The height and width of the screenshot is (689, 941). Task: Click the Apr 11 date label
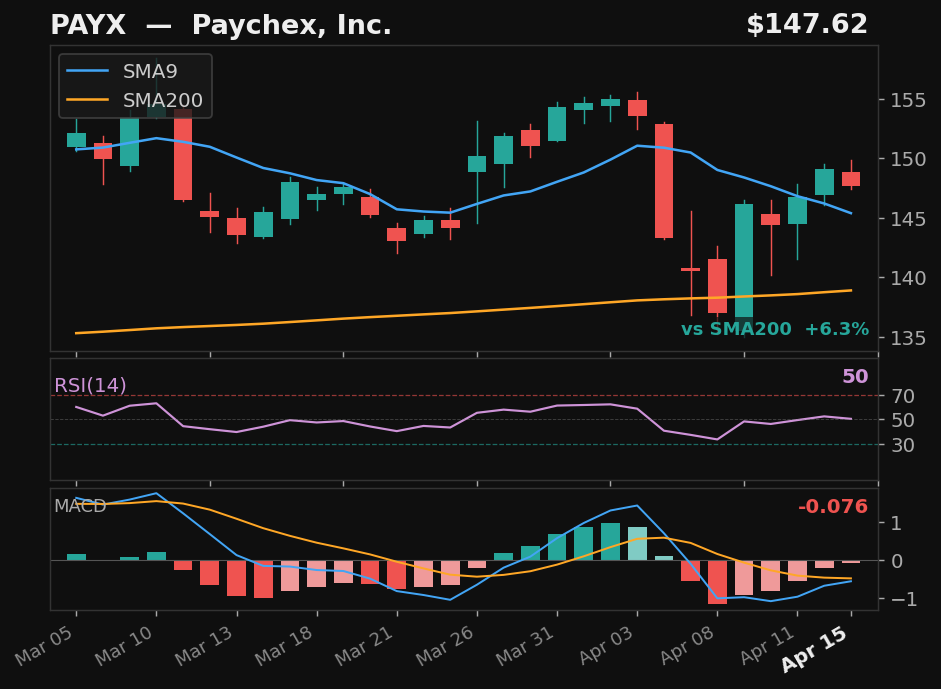pyautogui.click(x=766, y=646)
